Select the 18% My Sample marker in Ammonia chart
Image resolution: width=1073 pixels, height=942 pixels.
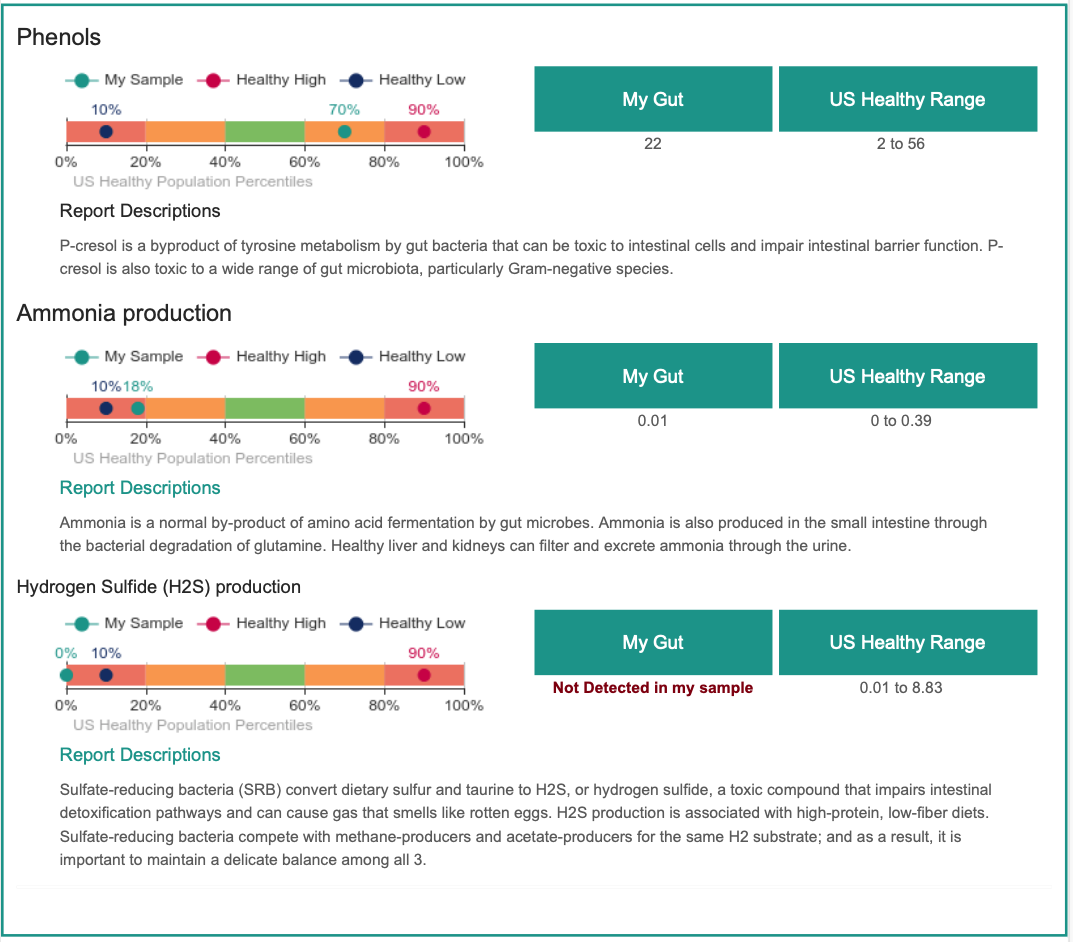point(138,408)
